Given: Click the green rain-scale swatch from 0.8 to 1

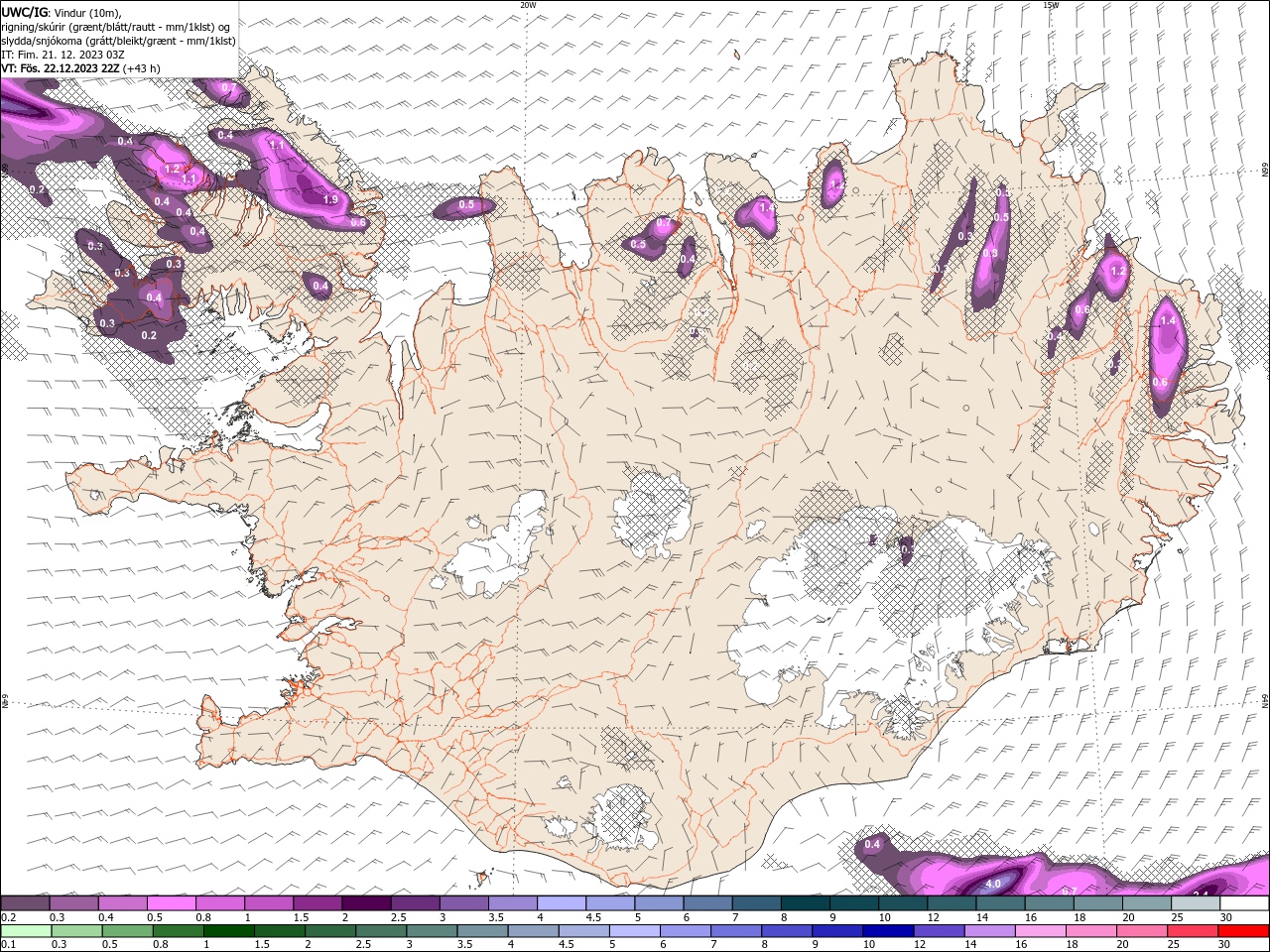Looking at the screenshot, I should [x=178, y=931].
